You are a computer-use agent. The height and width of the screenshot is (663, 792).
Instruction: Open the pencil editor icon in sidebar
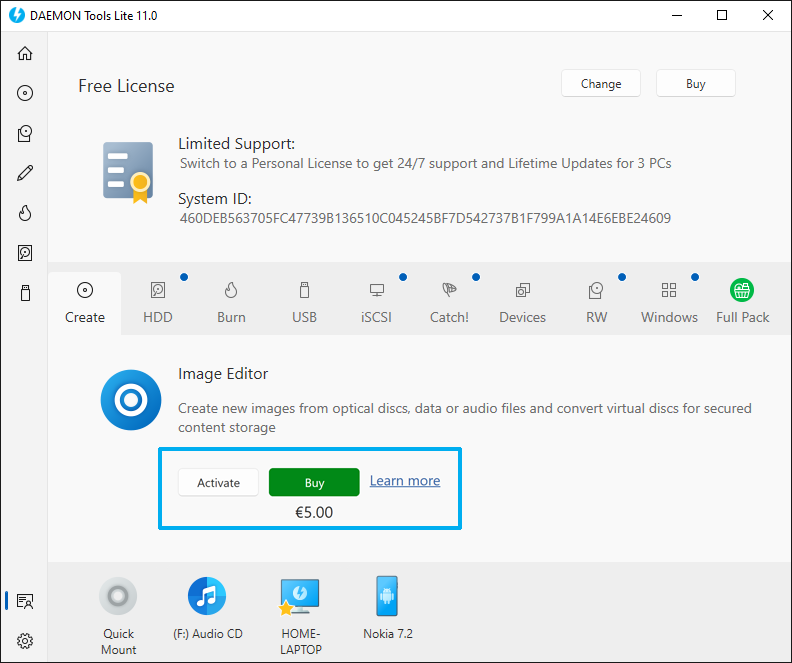click(x=25, y=173)
